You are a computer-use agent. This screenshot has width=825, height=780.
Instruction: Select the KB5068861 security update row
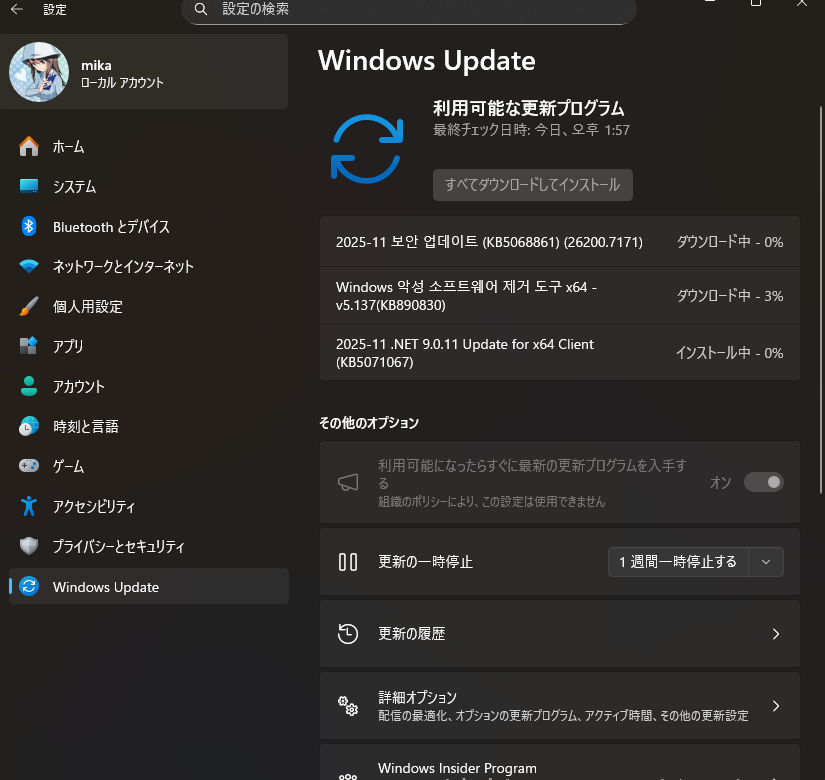pyautogui.click(x=560, y=242)
